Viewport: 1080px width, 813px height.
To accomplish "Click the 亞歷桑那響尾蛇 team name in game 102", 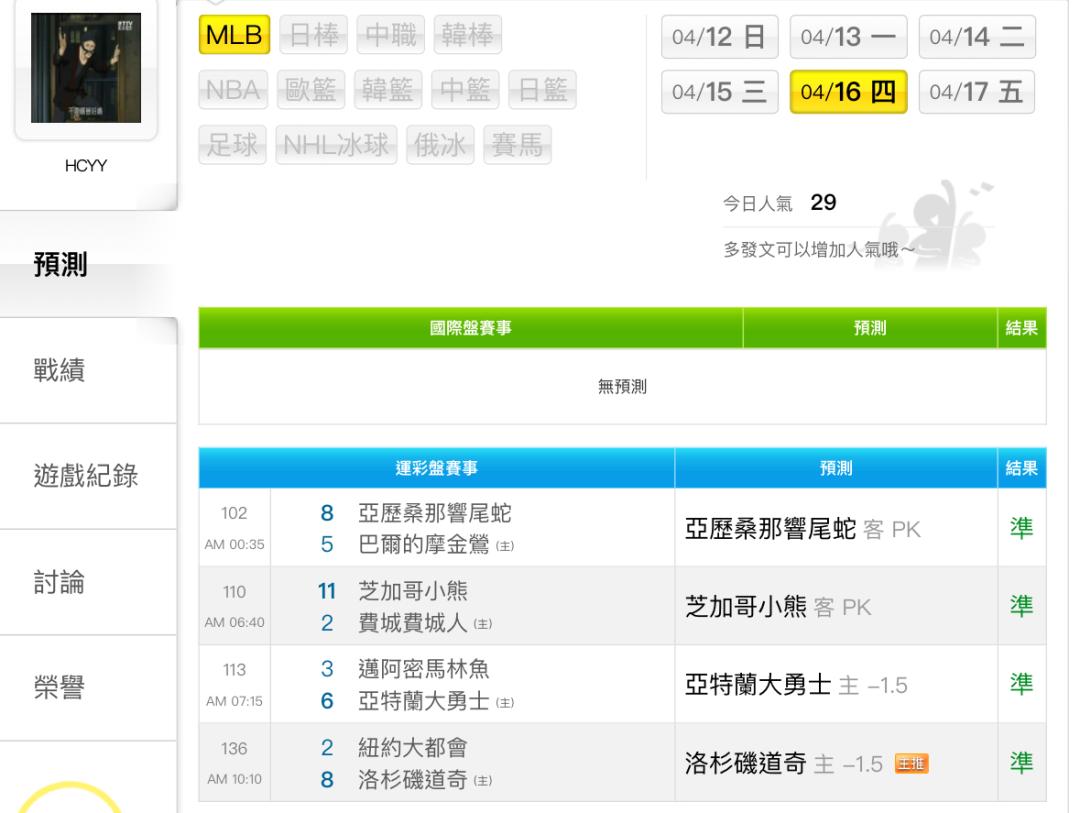I will click(435, 515).
